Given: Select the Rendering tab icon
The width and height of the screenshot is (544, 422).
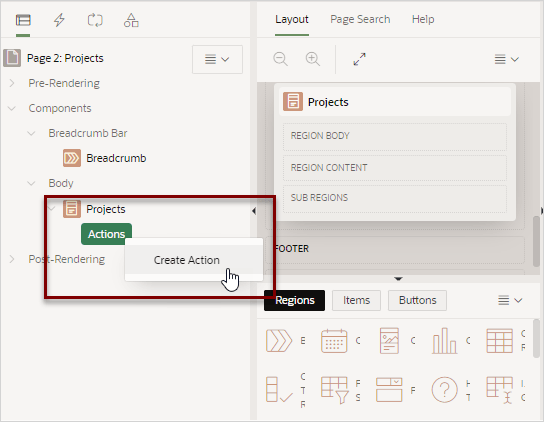Looking at the screenshot, I should (23, 20).
